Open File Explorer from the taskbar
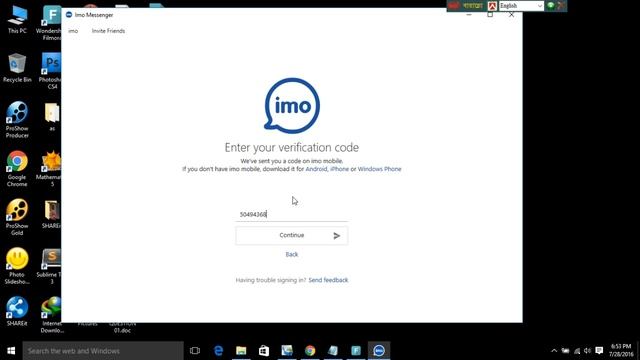The image size is (640, 360). click(x=241, y=351)
